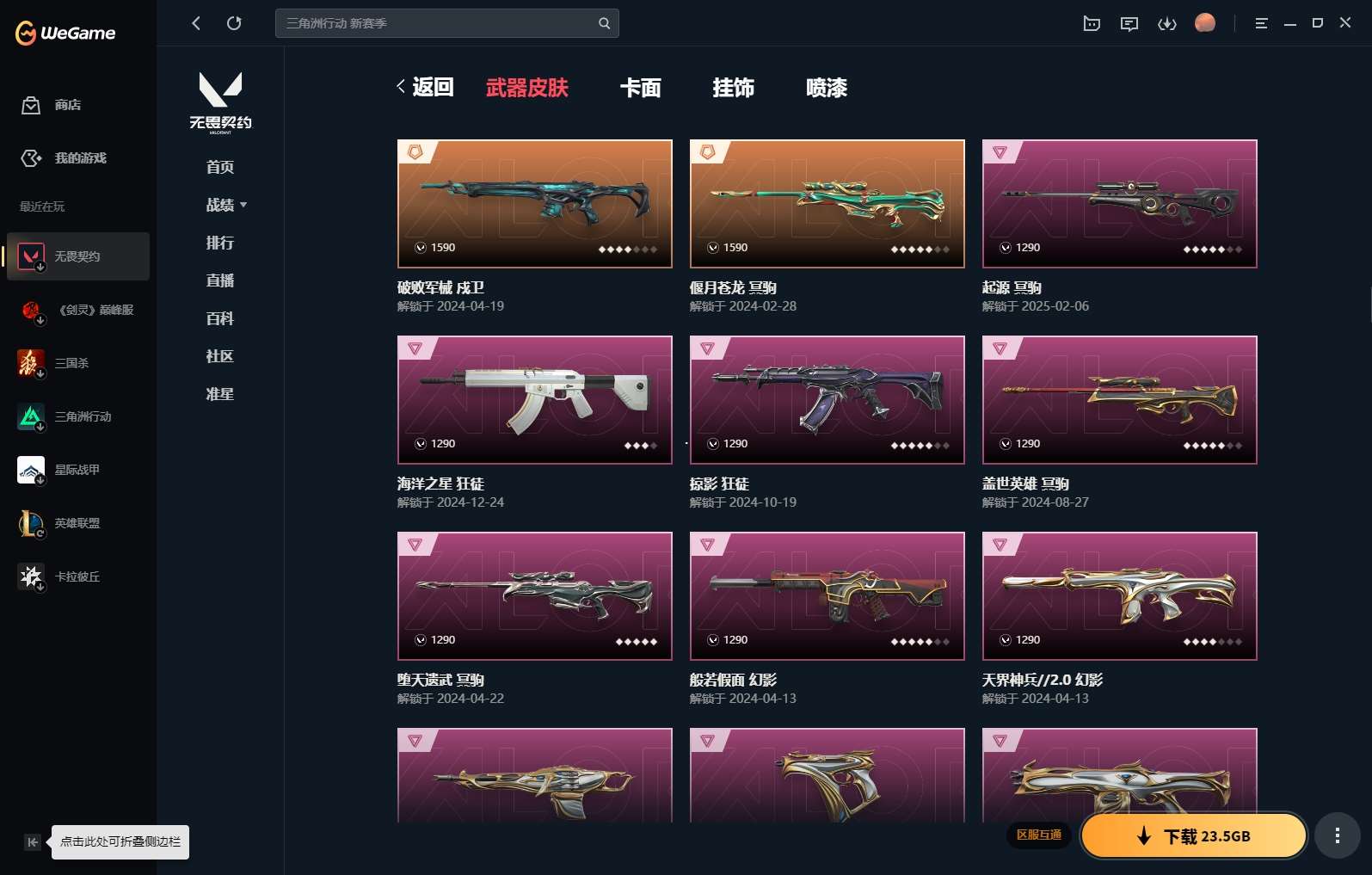Open the download manager icon in the top bar
Image resolution: width=1372 pixels, height=875 pixels.
pos(1167,23)
